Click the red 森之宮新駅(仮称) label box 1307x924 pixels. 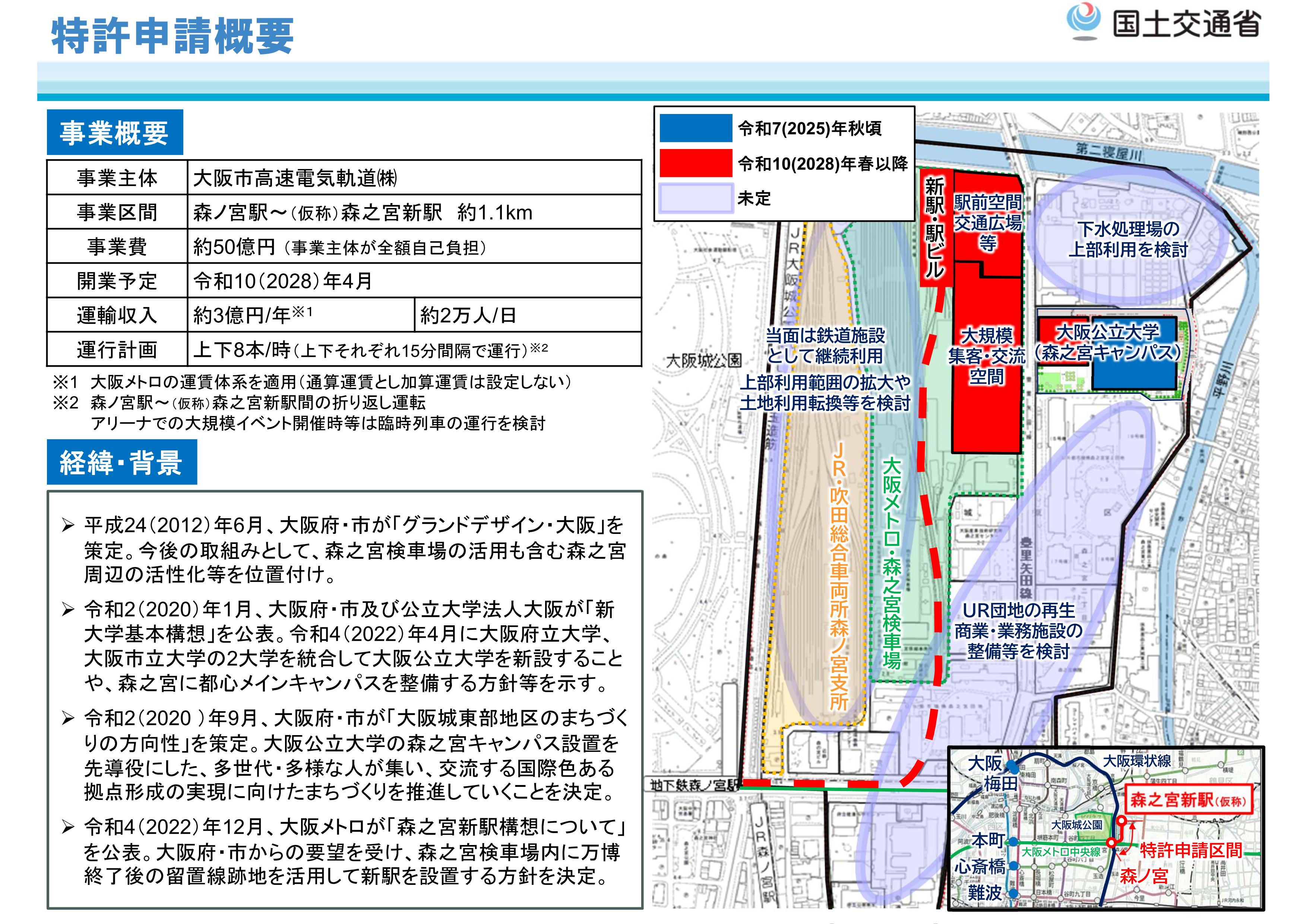[1189, 800]
